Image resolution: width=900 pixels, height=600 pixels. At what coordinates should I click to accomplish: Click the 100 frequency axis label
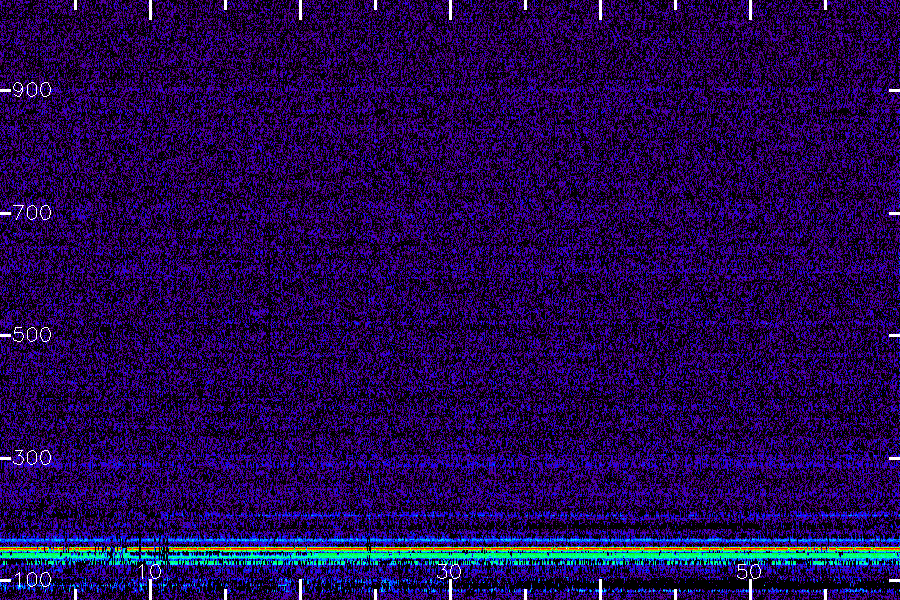coord(32,580)
